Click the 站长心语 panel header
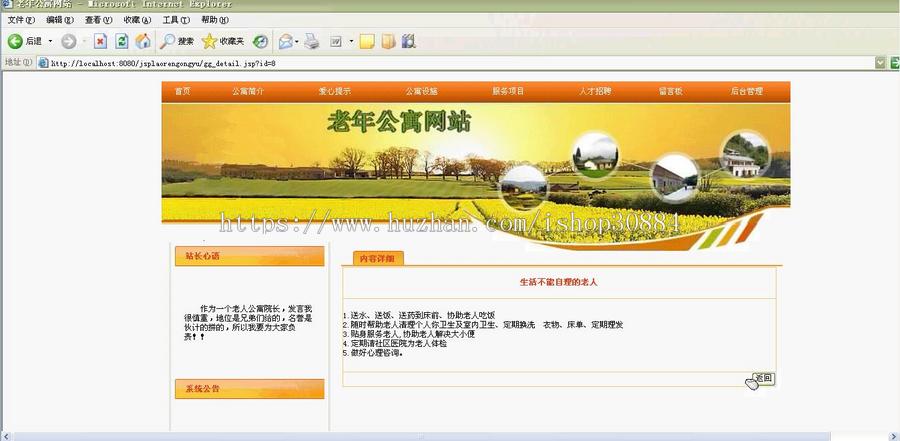This screenshot has height=441, width=900. tap(250, 256)
